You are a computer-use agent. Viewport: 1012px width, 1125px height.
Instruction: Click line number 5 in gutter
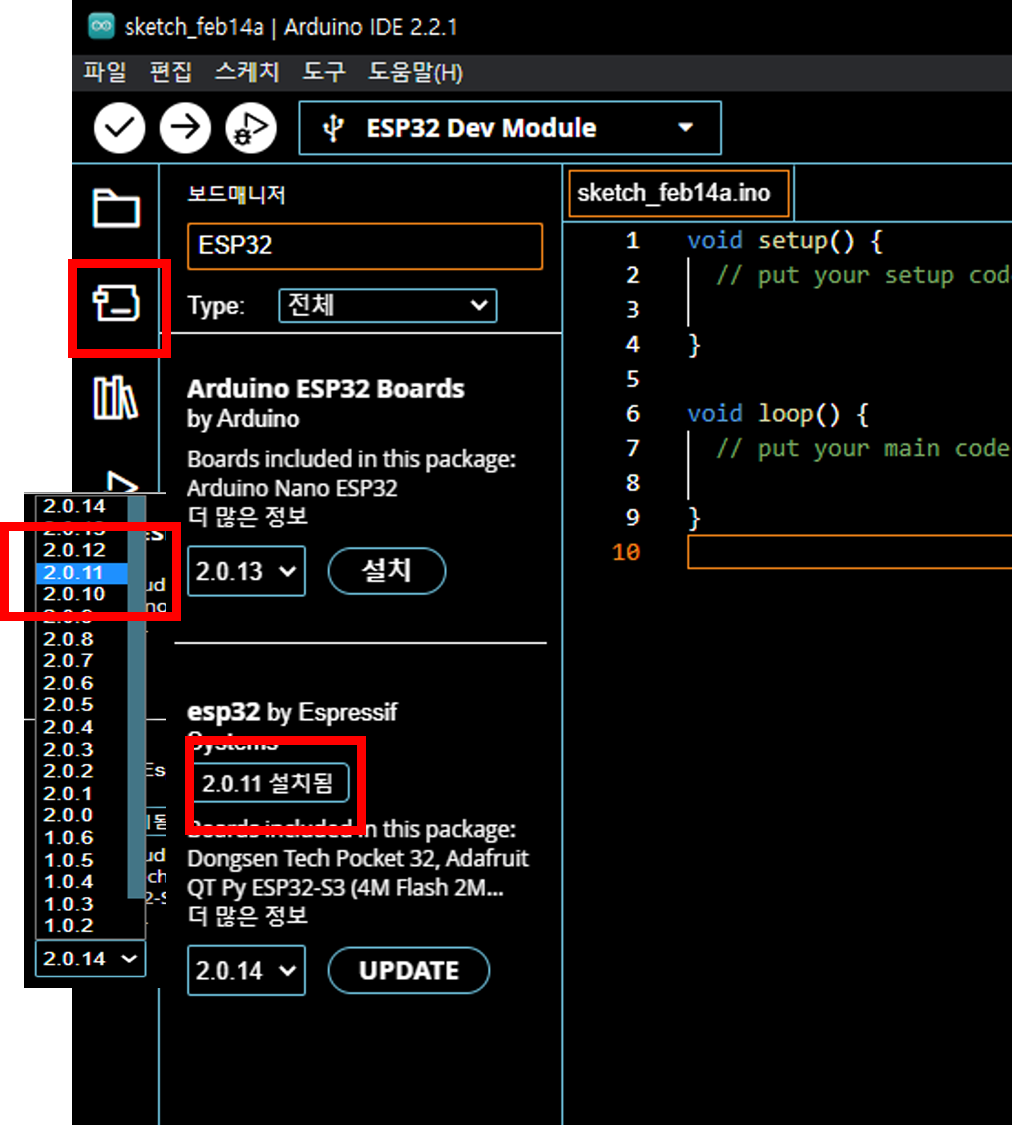click(632, 379)
